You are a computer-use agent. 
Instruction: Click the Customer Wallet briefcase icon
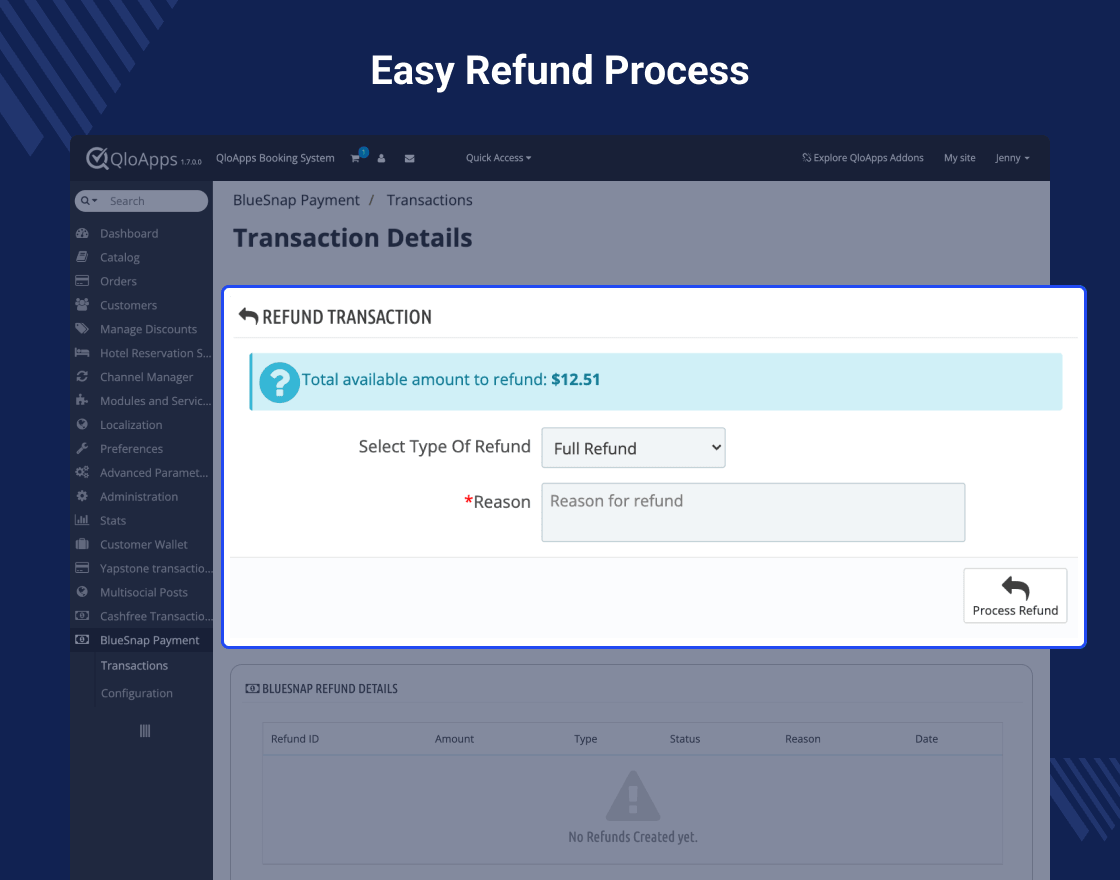[x=82, y=544]
